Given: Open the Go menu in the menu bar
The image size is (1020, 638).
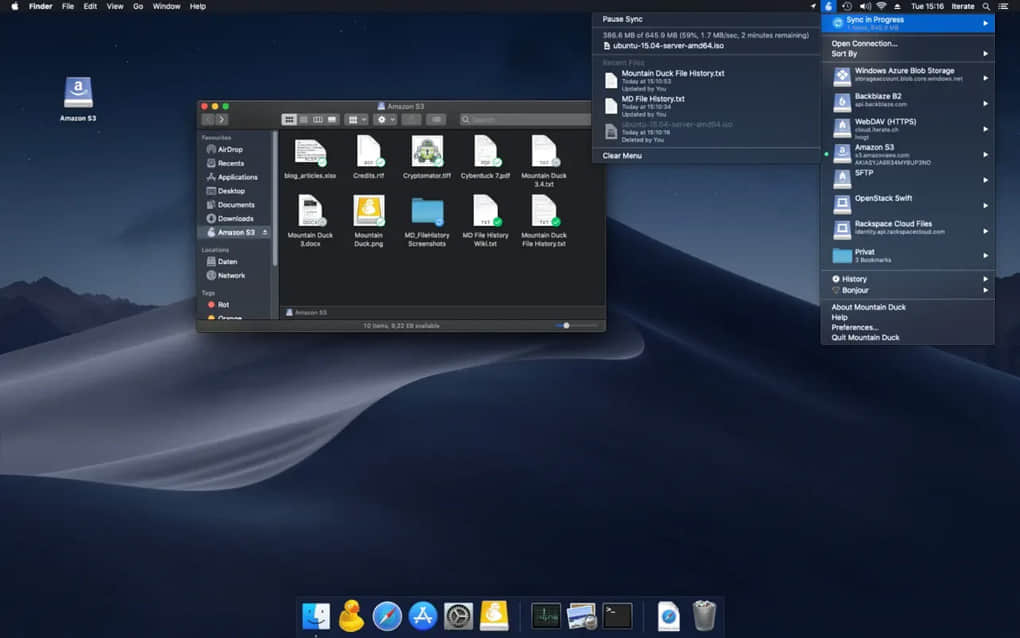Looking at the screenshot, I should coord(139,6).
